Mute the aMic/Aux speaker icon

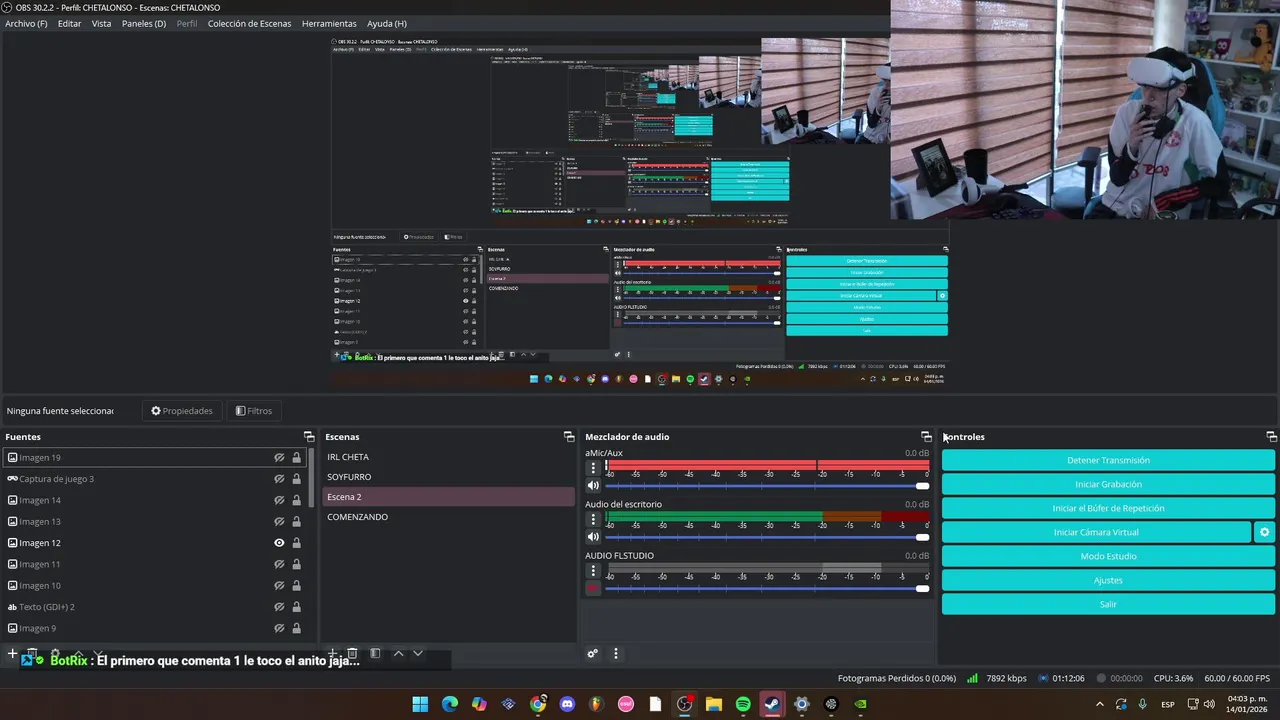point(593,486)
